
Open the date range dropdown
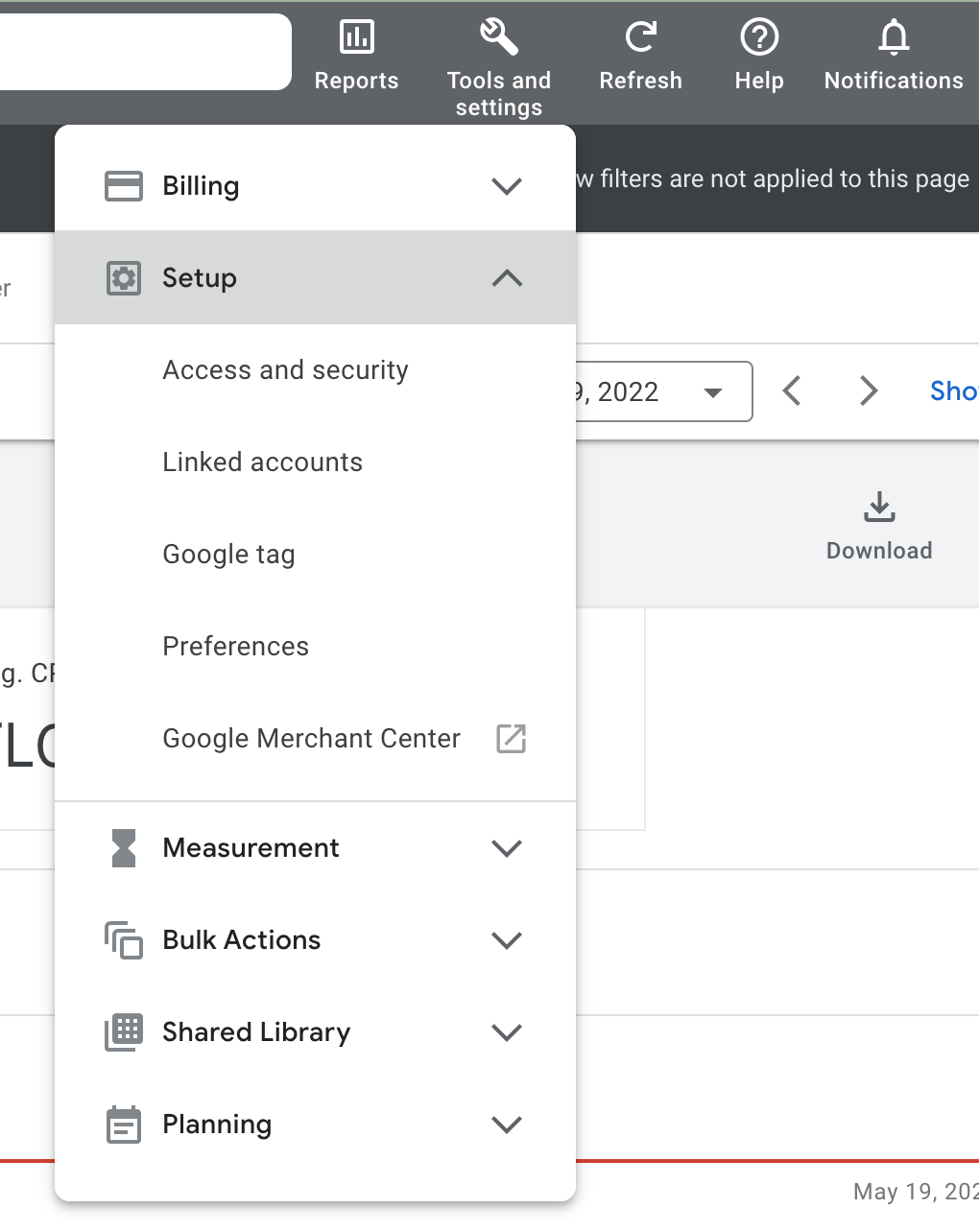tap(712, 391)
